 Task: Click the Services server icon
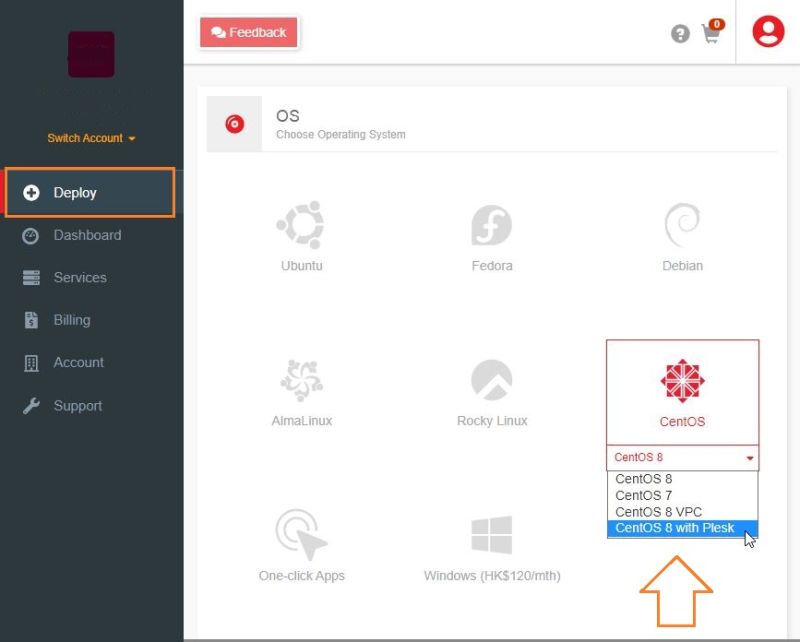31,278
